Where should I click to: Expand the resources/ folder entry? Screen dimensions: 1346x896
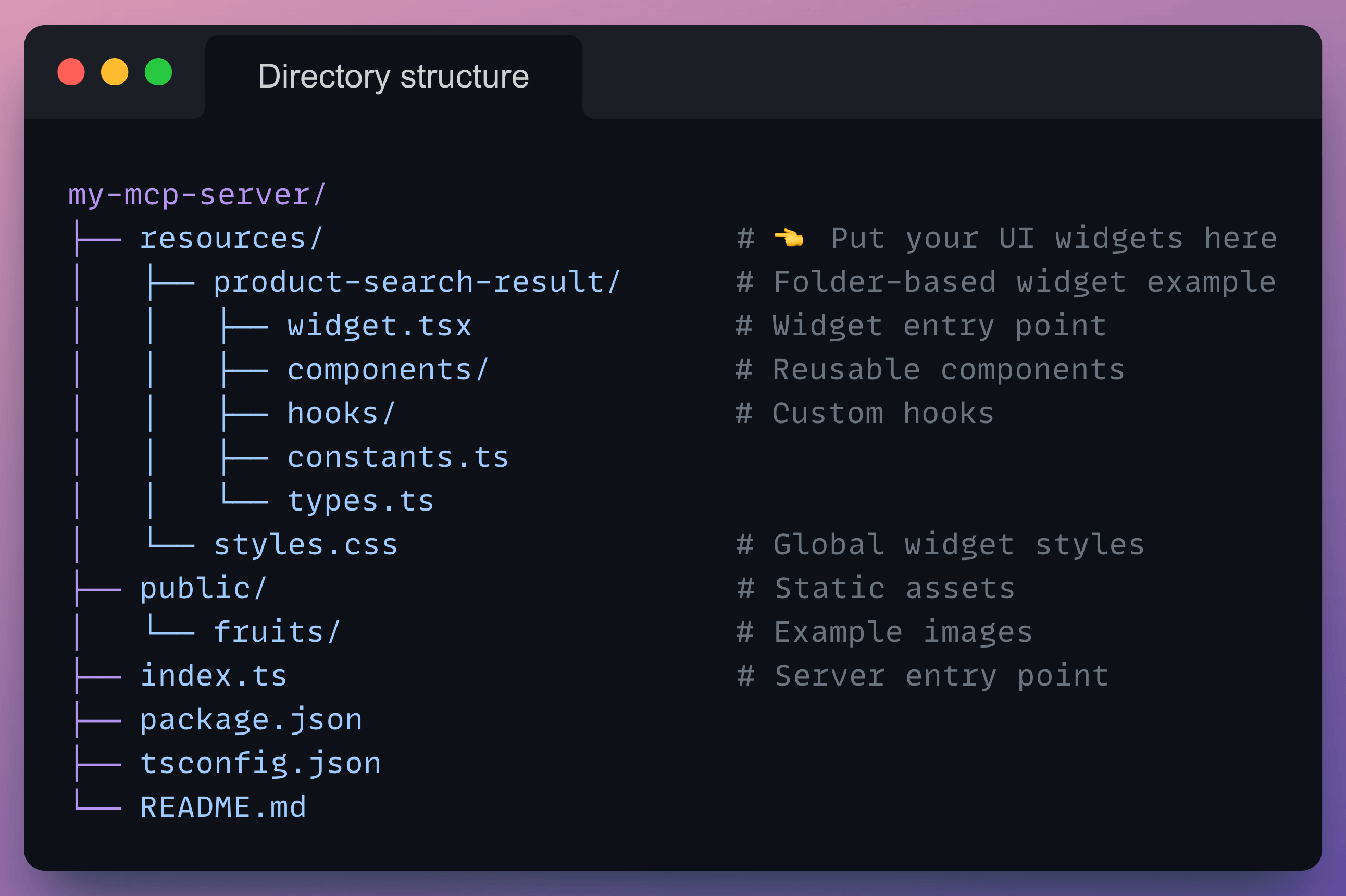[231, 238]
